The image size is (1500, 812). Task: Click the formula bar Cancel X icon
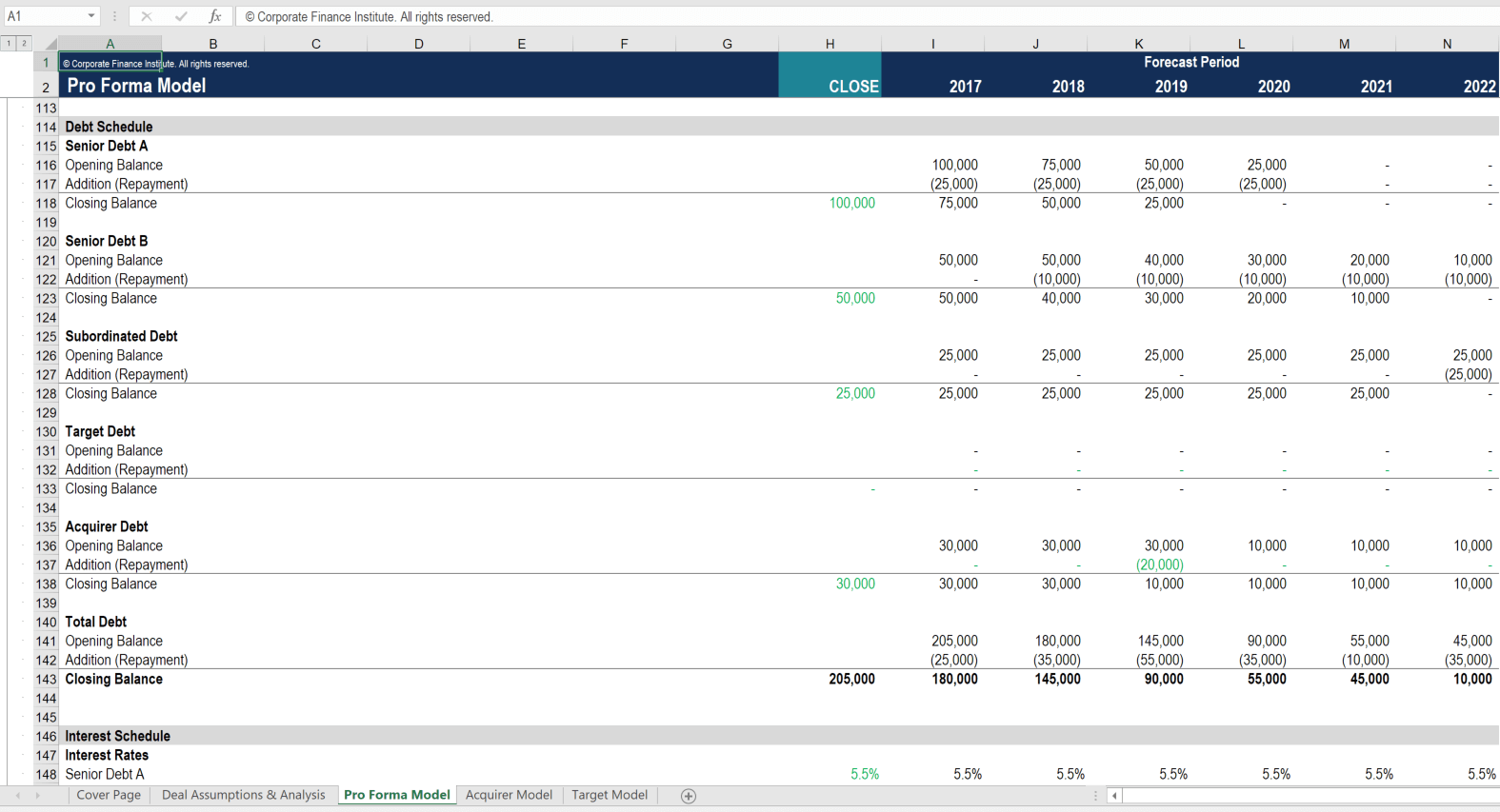pyautogui.click(x=147, y=16)
